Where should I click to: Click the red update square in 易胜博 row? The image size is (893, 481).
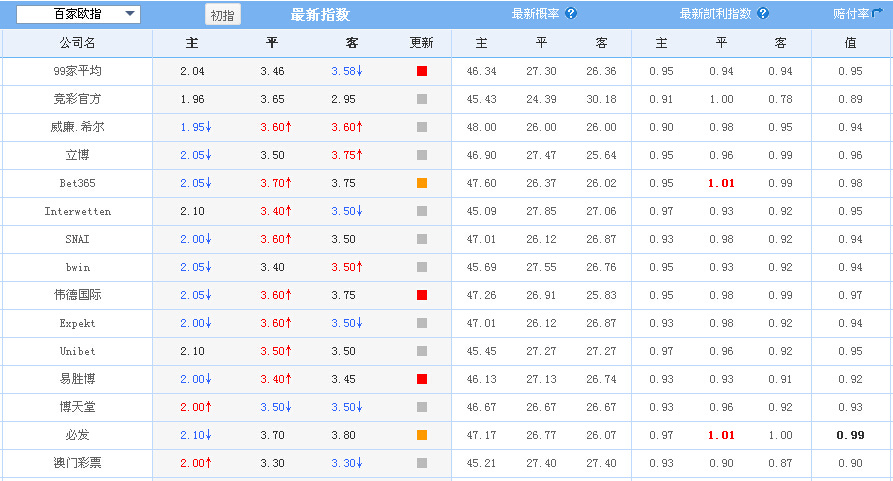click(422, 379)
